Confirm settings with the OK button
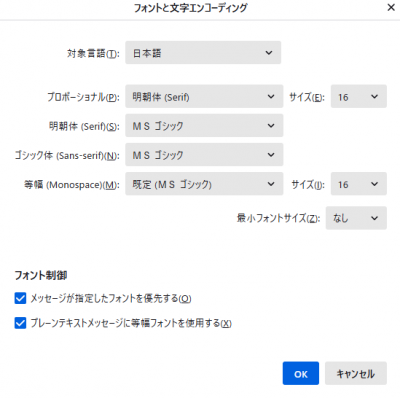This screenshot has height=398, width=400. click(301, 373)
